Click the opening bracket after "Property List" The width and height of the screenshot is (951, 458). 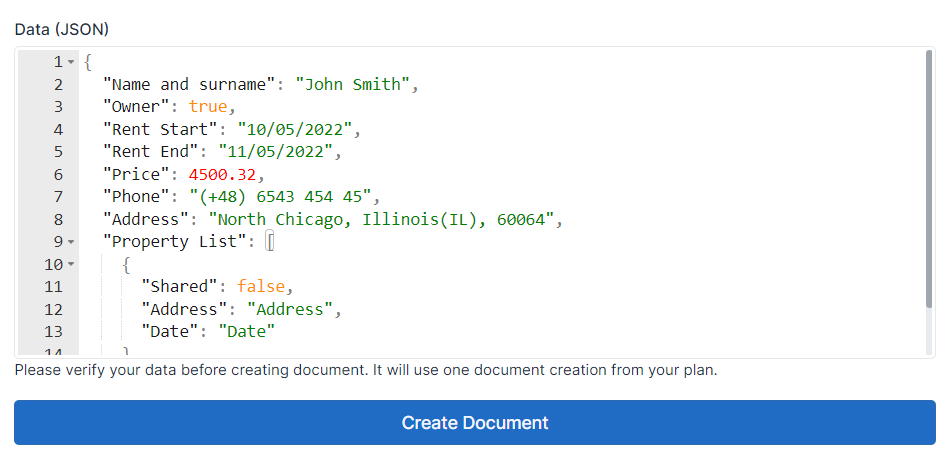pyautogui.click(x=270, y=242)
